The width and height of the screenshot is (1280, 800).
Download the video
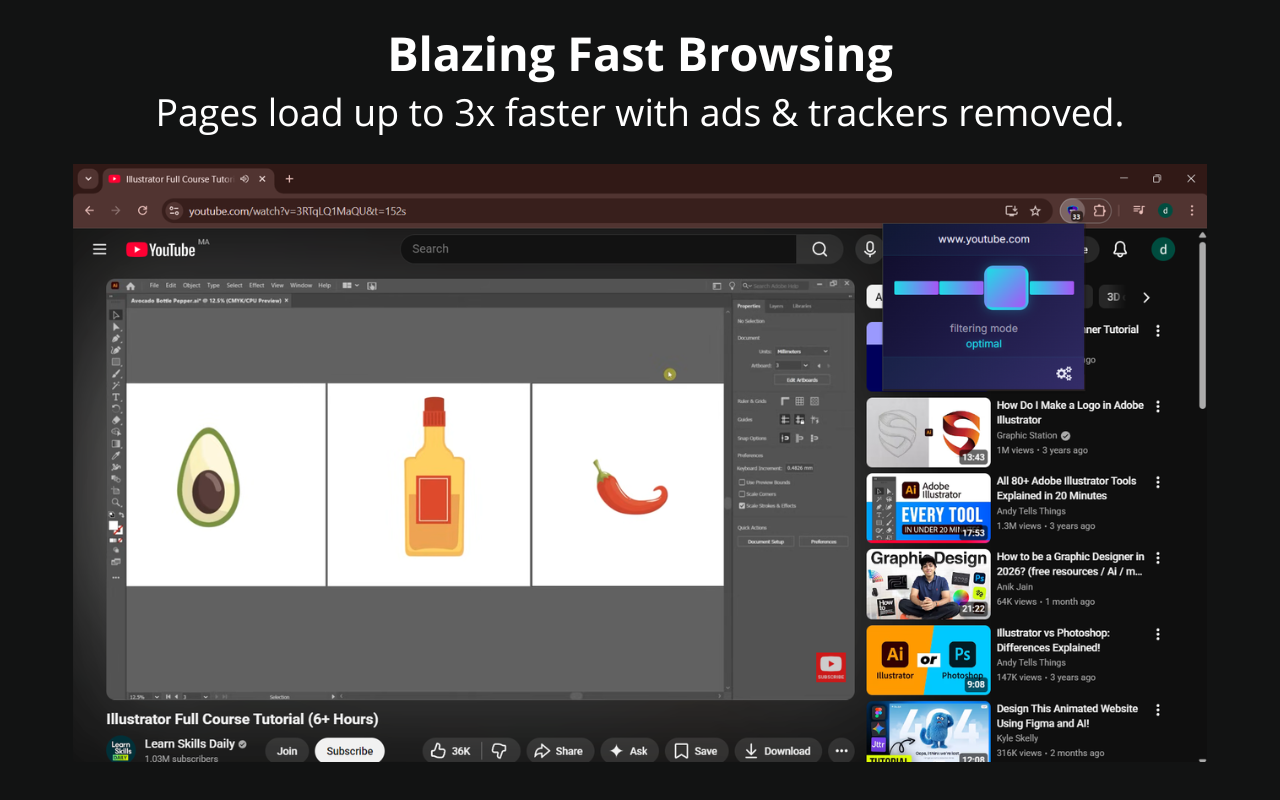[778, 751]
